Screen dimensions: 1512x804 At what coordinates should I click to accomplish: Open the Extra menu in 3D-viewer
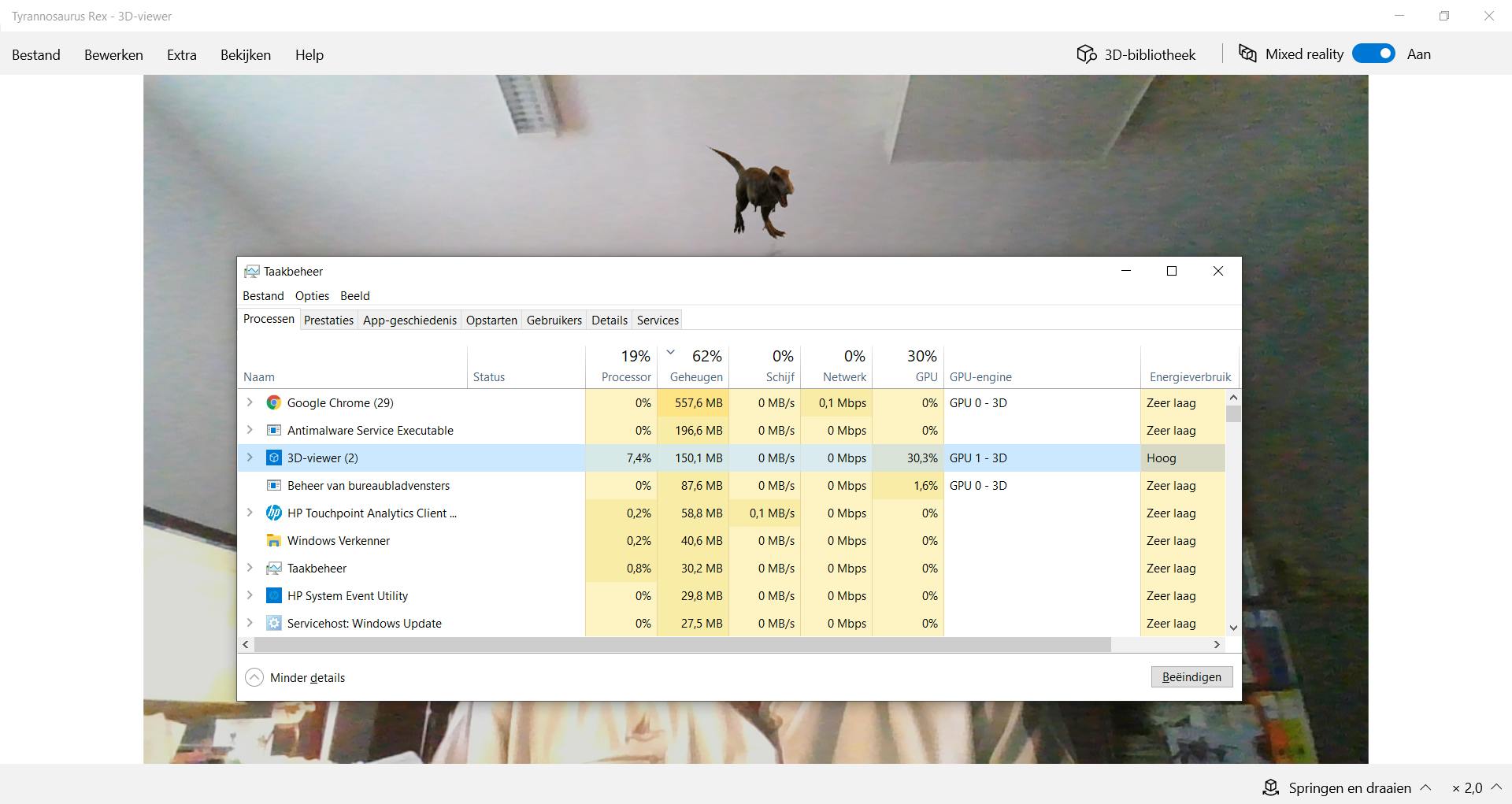[x=182, y=54]
